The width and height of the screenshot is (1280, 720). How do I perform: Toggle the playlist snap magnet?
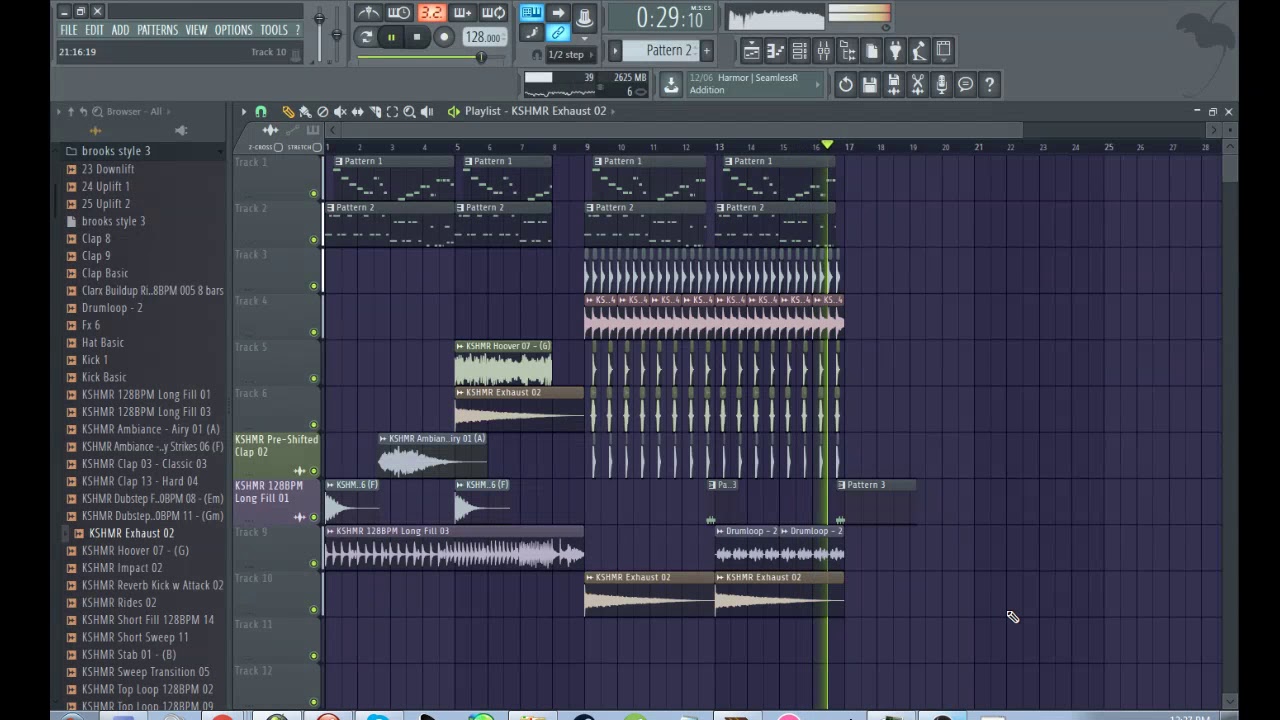(261, 111)
